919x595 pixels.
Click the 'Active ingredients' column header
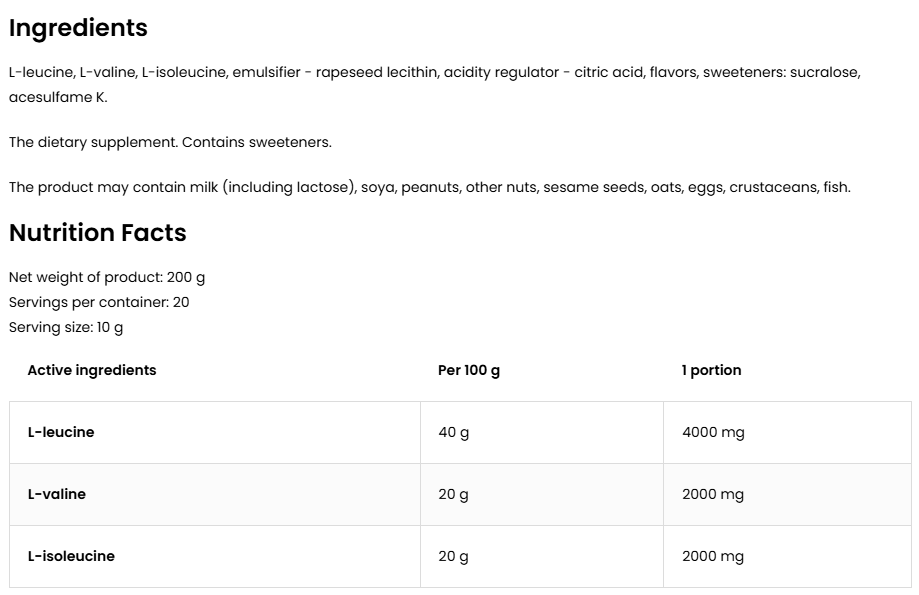coord(92,370)
